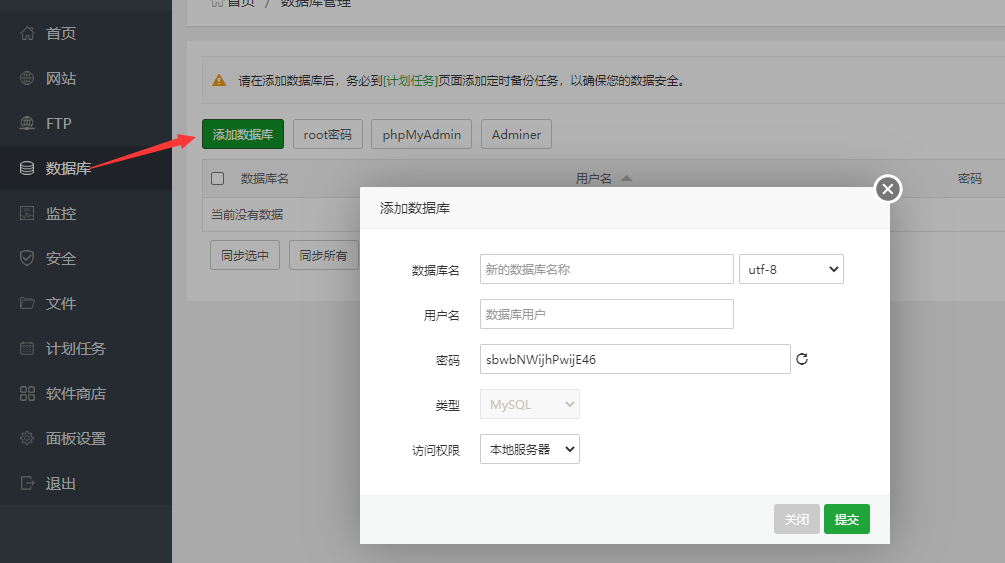Screen dimensions: 1005x563
Task: Expand the 访问权限 本地服务器 dropdown
Action: point(529,449)
